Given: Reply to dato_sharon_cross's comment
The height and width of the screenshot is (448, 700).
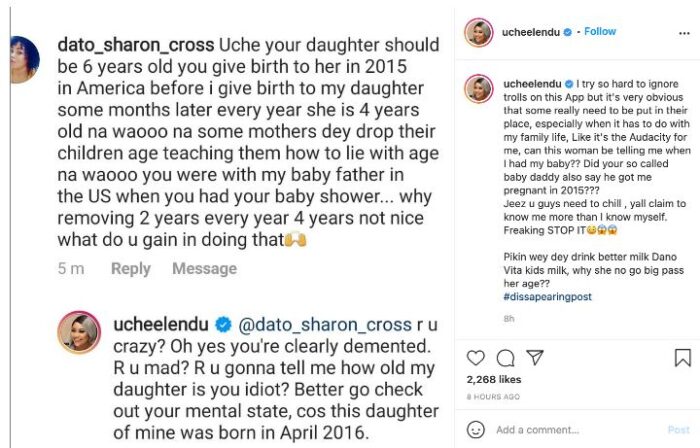Looking at the screenshot, I should point(131,269).
